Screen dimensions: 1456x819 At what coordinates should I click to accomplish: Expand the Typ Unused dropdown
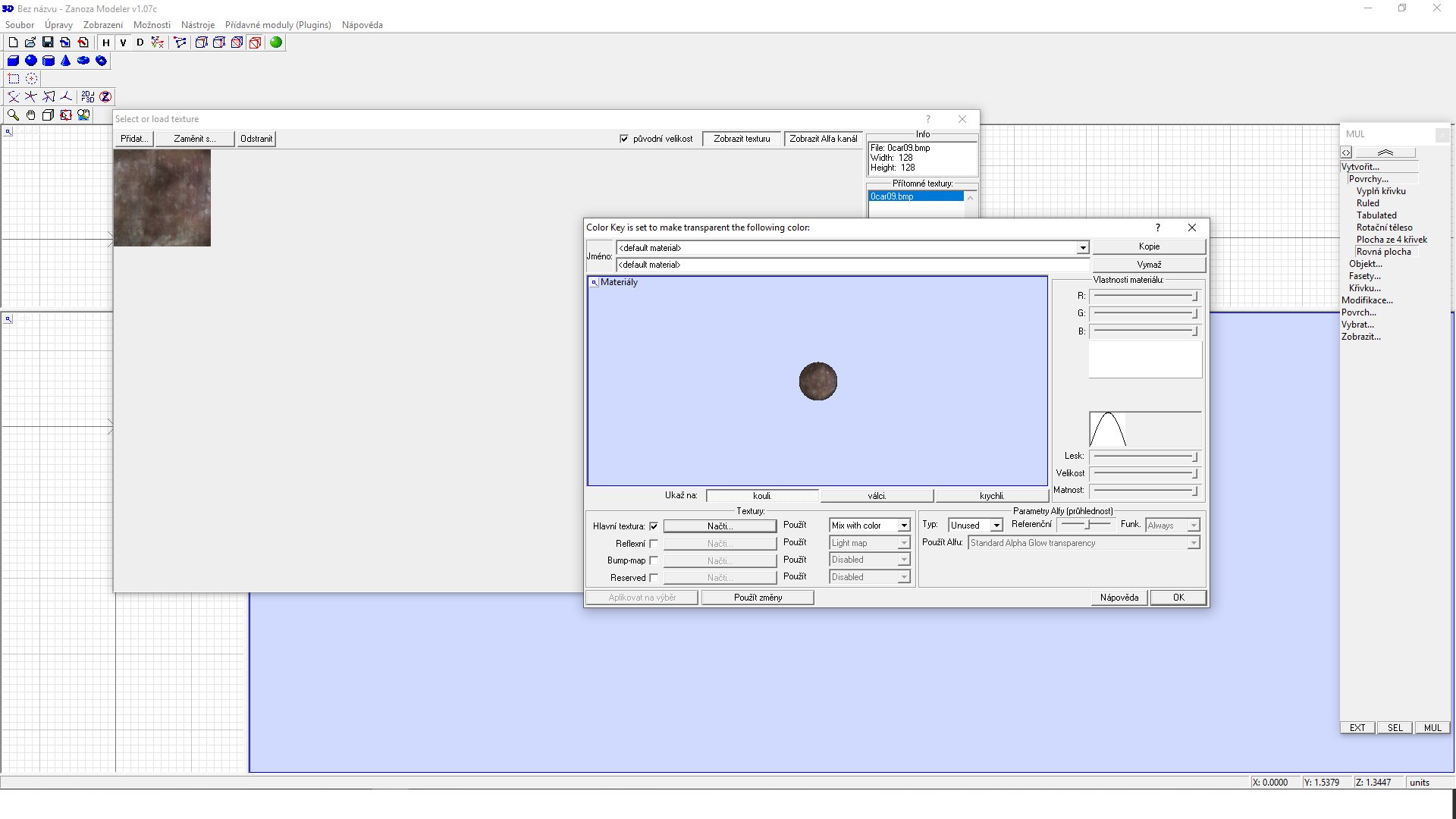pos(996,526)
